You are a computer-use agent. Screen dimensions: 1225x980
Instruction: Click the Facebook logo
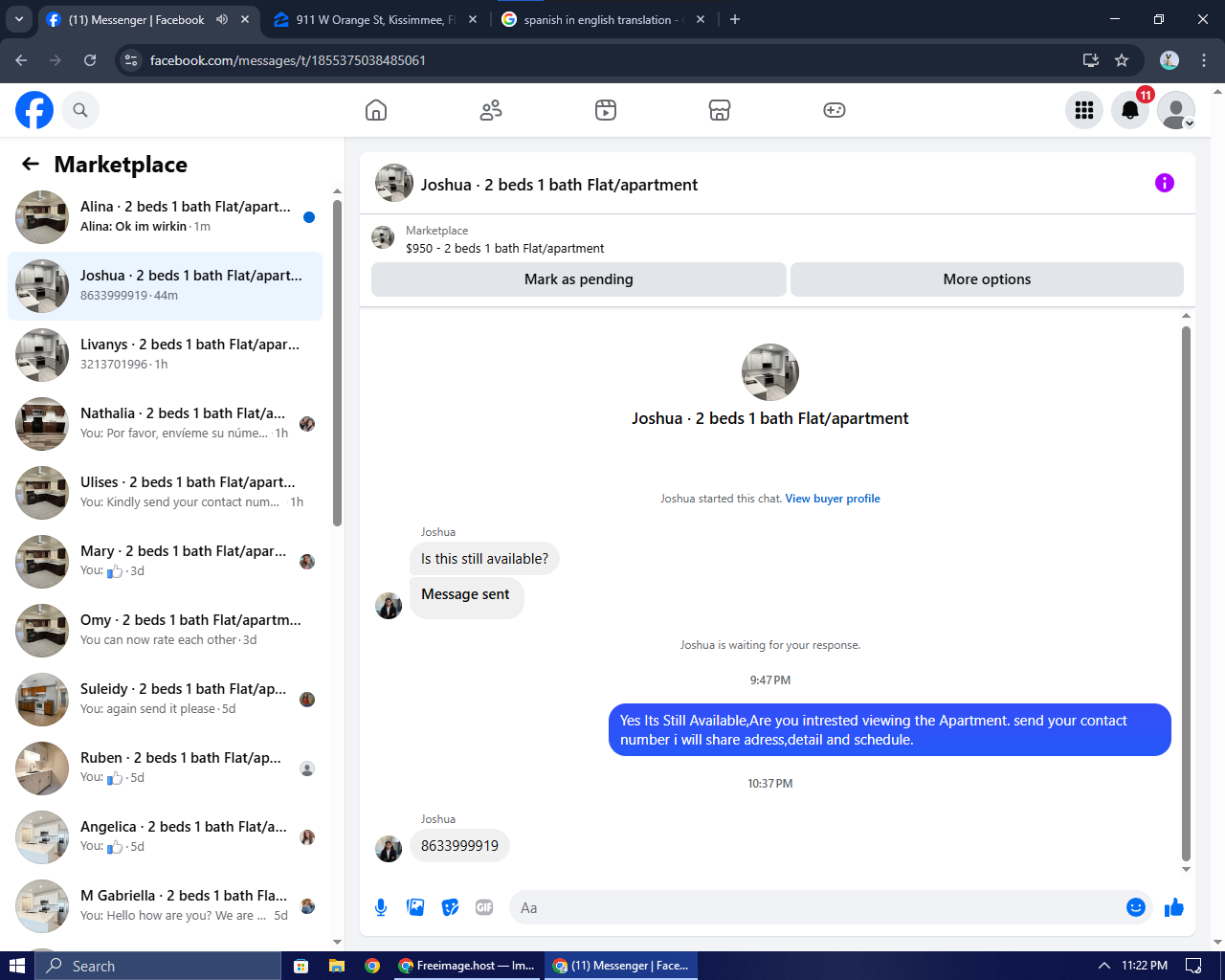pyautogui.click(x=34, y=110)
